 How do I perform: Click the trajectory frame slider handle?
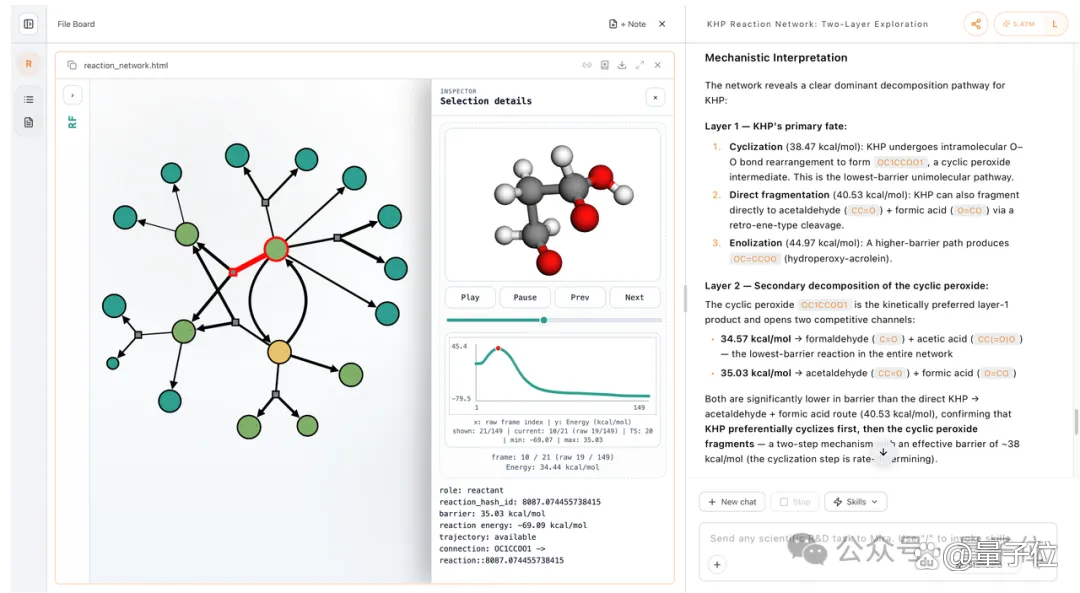coord(544,320)
